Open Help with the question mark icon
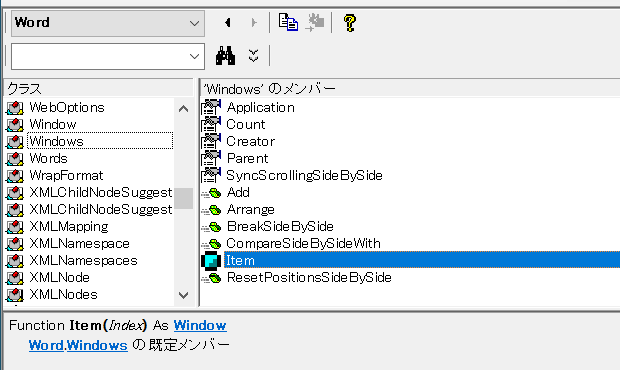Viewport: 620px width, 370px height. (x=350, y=23)
